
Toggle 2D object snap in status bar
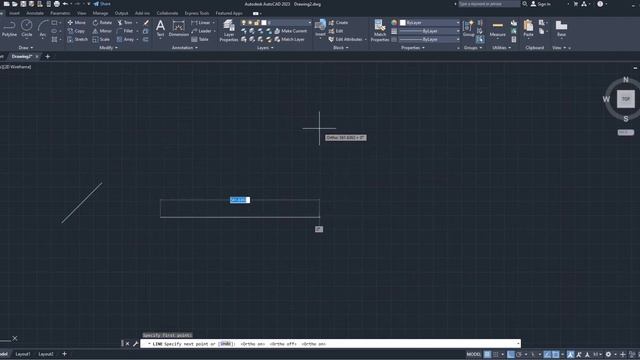pyautogui.click(x=556, y=354)
